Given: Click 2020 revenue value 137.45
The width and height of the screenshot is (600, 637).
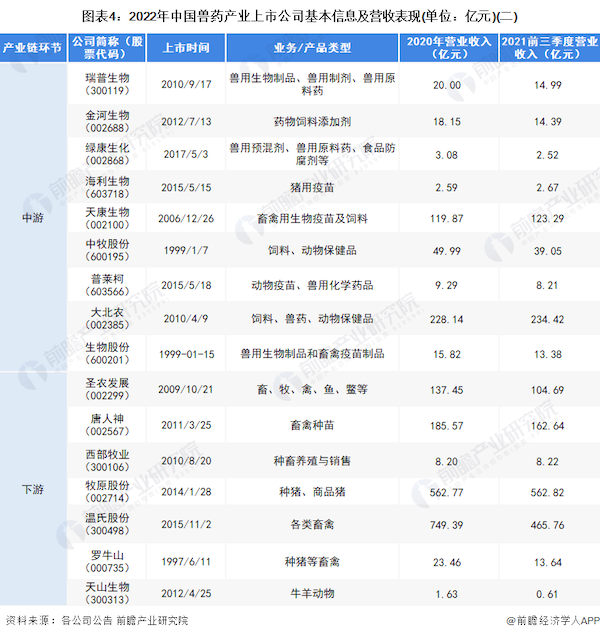Looking at the screenshot, I should (x=446, y=390).
